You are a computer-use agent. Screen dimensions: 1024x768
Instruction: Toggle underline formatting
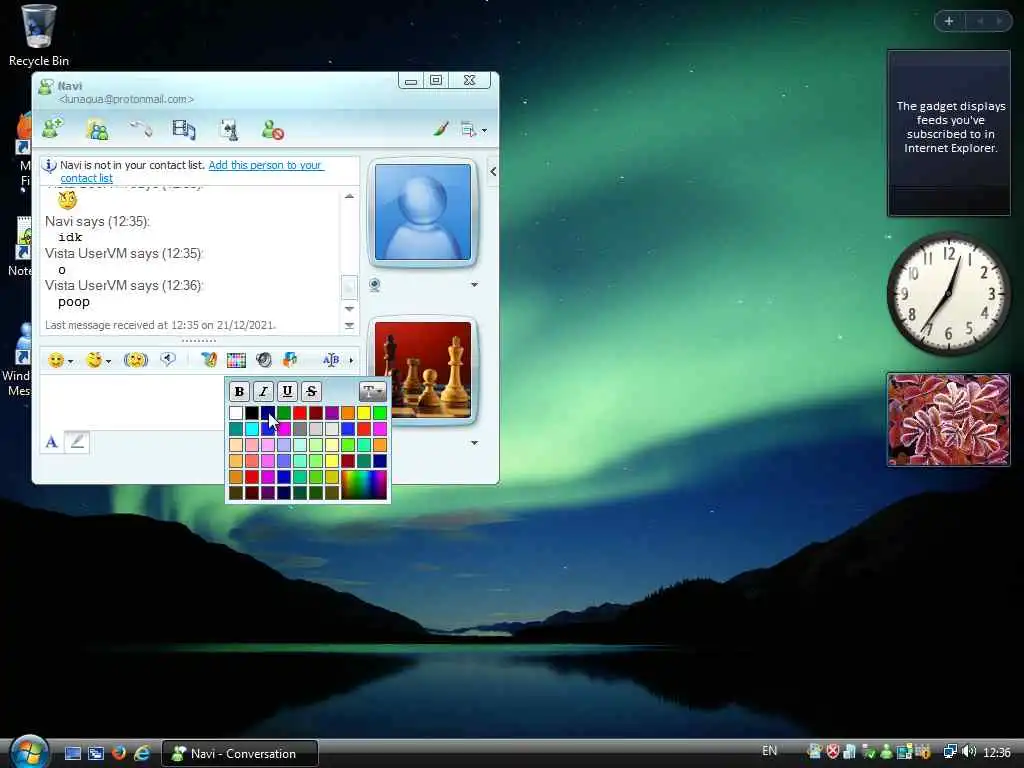(x=287, y=391)
